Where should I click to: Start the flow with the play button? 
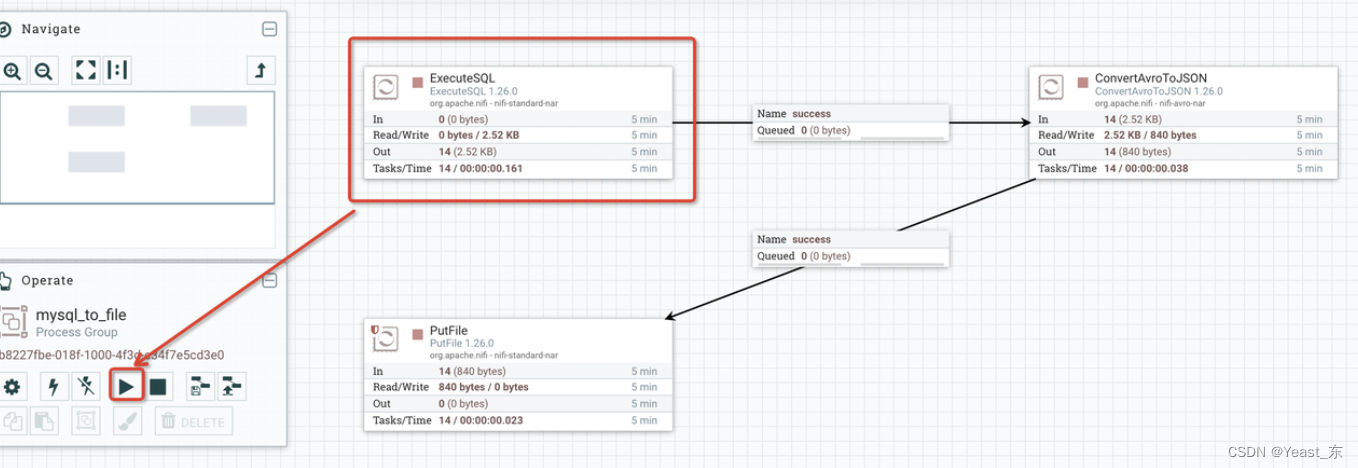[126, 387]
